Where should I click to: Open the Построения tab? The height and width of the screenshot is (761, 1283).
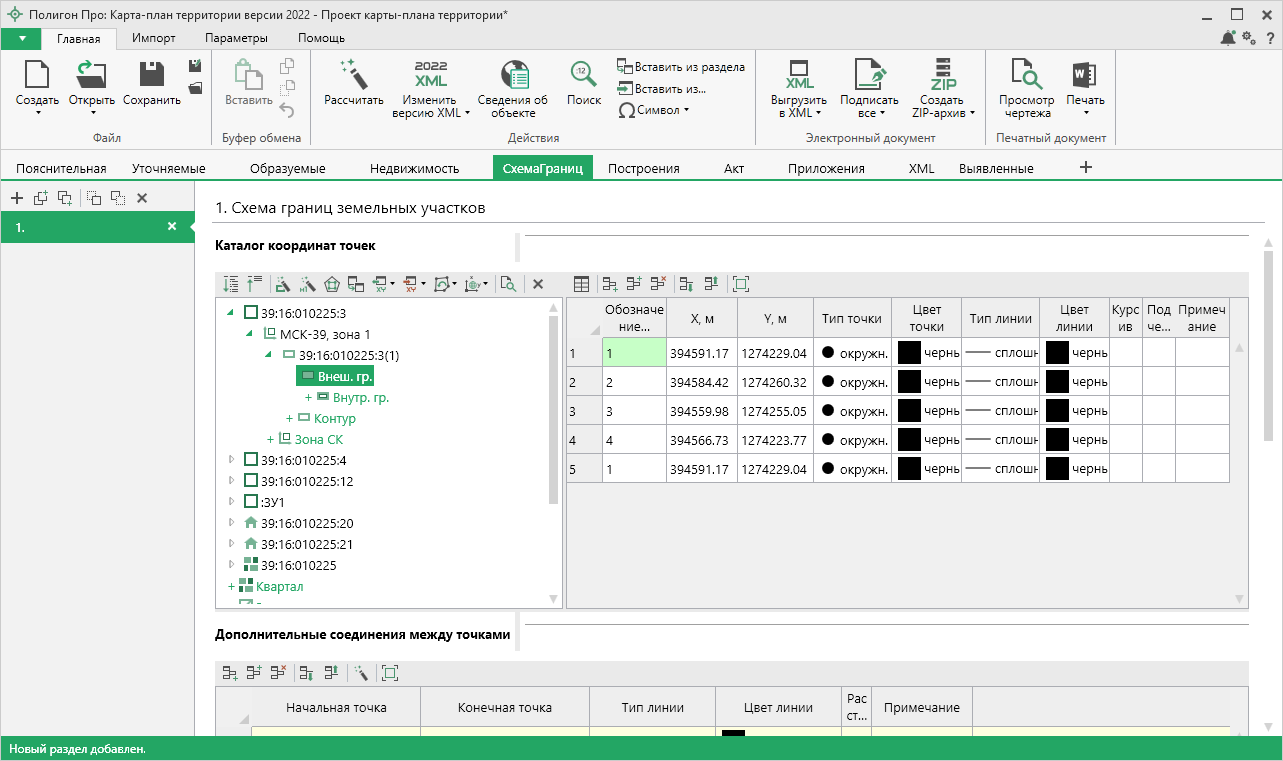tap(643, 168)
